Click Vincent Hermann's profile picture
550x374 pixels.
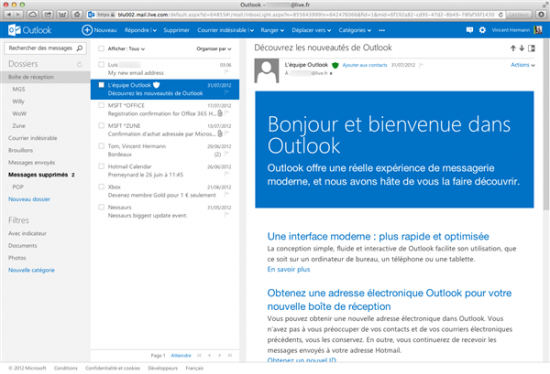pyautogui.click(x=538, y=30)
